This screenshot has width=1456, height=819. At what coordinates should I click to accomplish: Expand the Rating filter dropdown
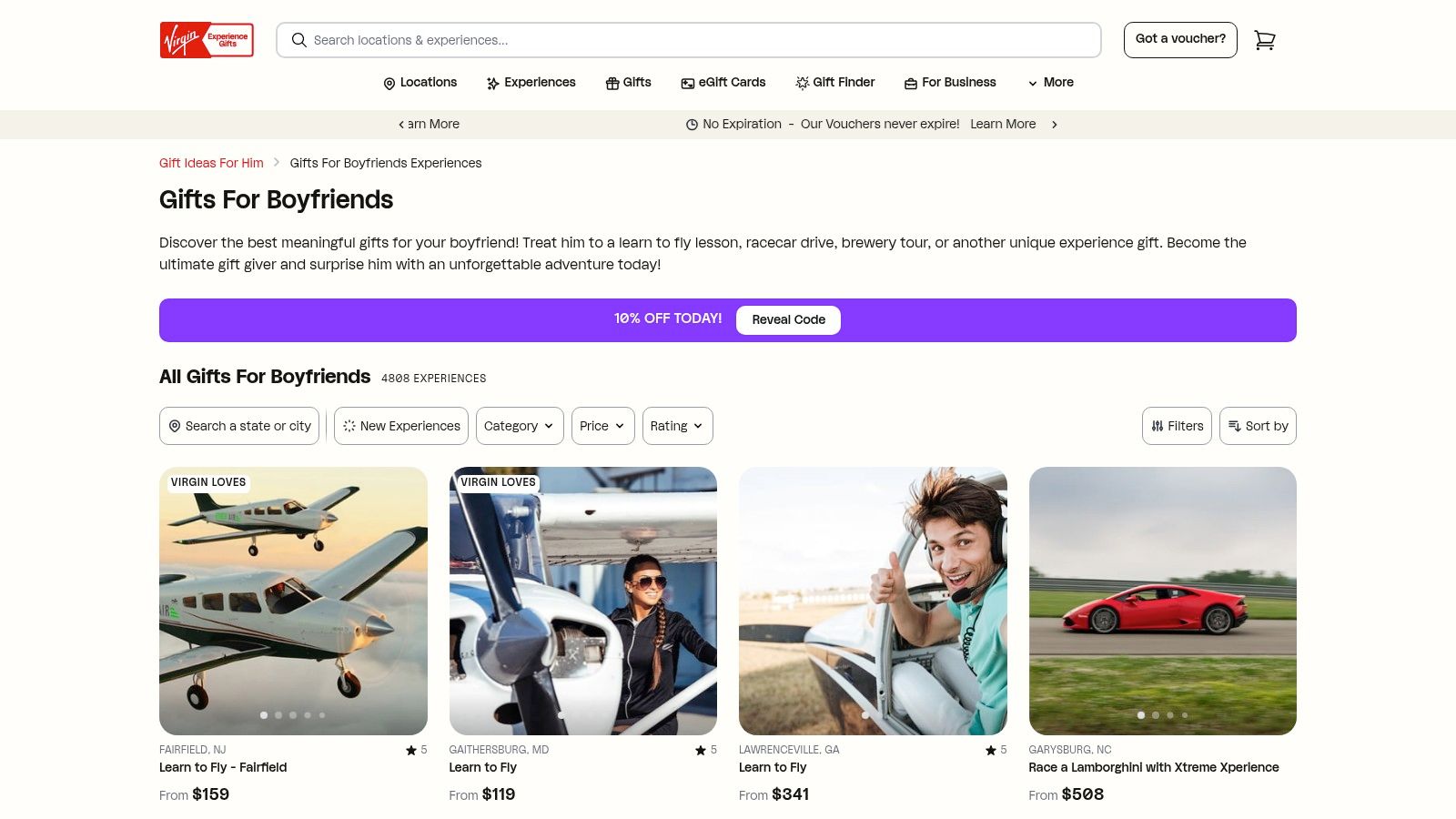tap(677, 426)
